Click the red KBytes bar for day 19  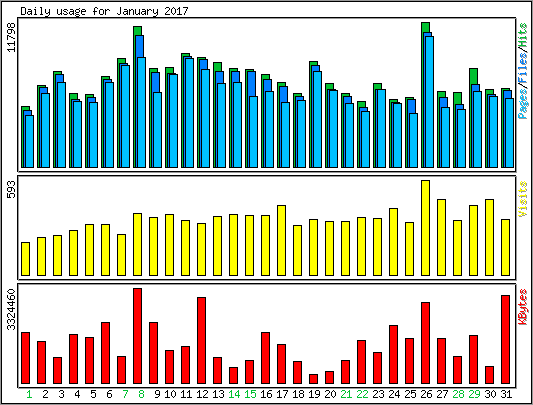click(313, 379)
